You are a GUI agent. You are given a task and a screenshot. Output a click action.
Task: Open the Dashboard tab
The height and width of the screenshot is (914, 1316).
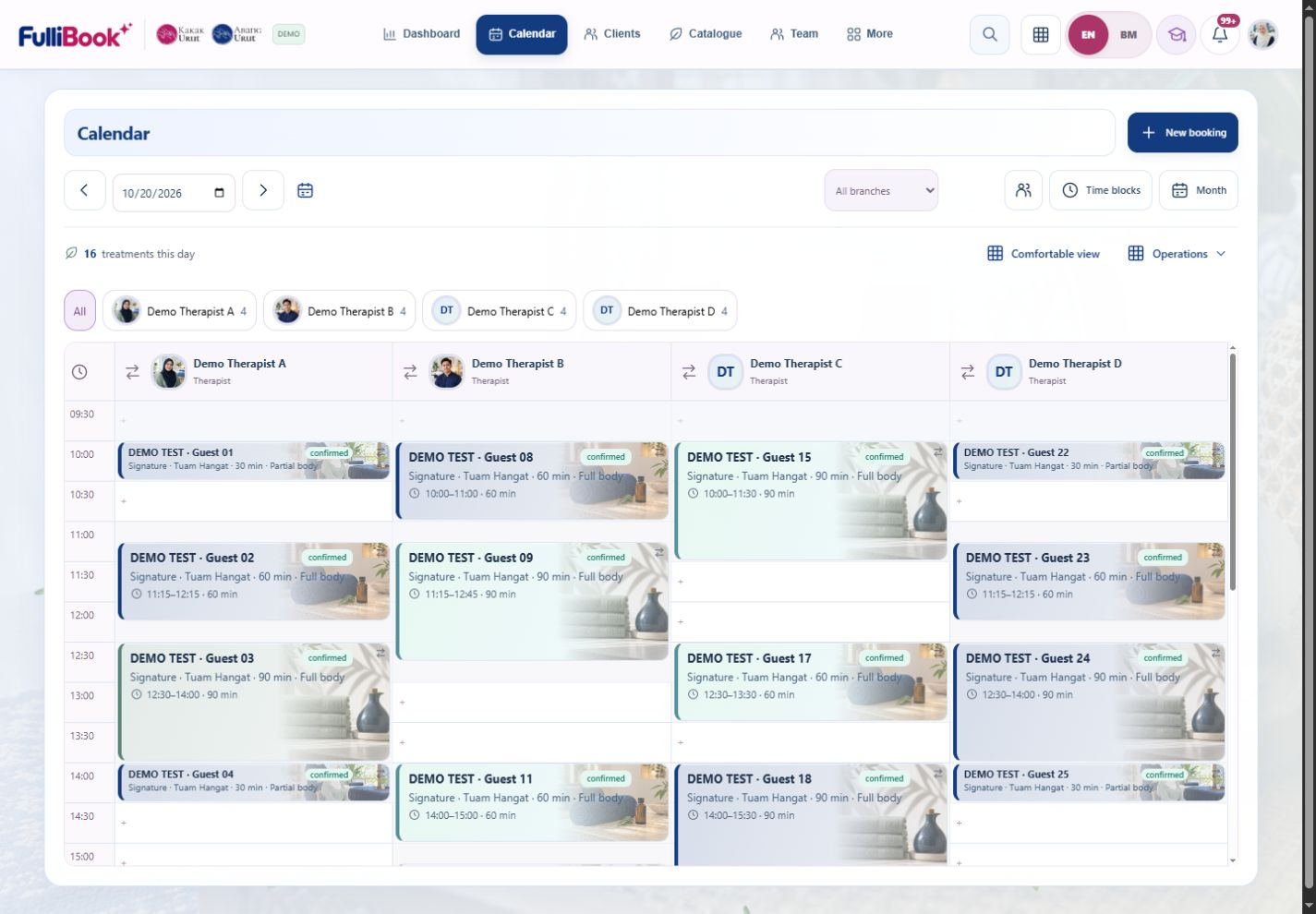click(x=421, y=34)
